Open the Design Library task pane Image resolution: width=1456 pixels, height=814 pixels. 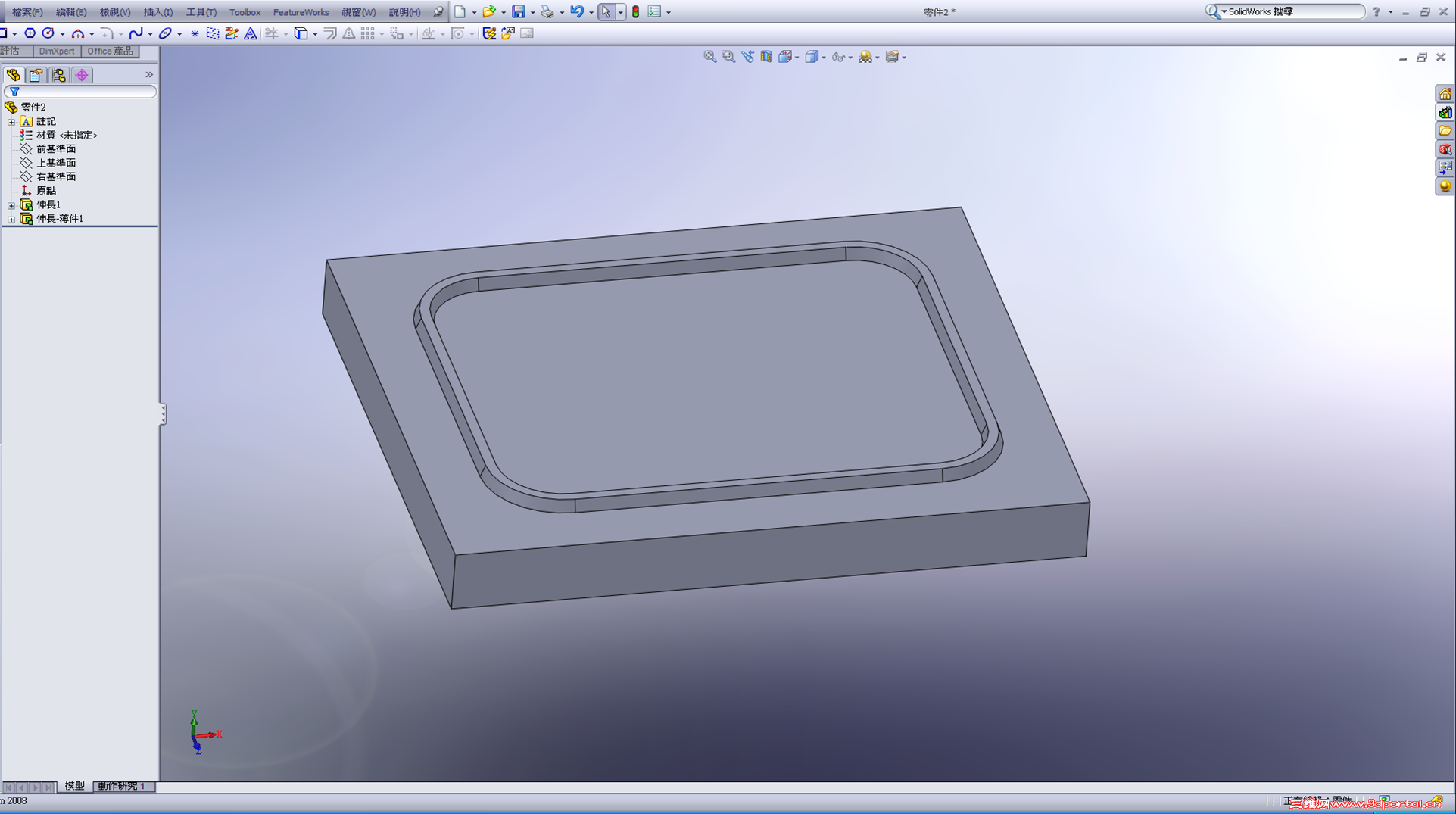point(1445,113)
